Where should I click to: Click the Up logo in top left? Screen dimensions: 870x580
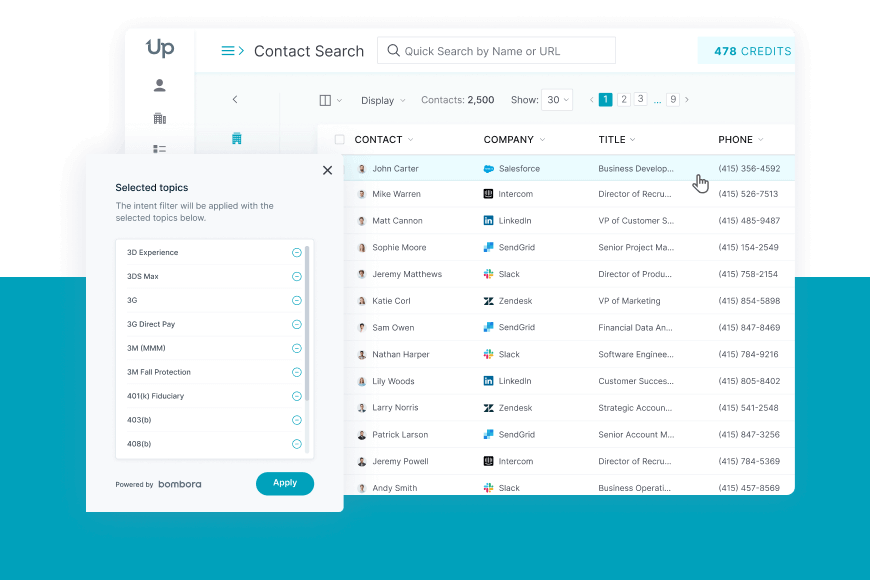click(159, 47)
